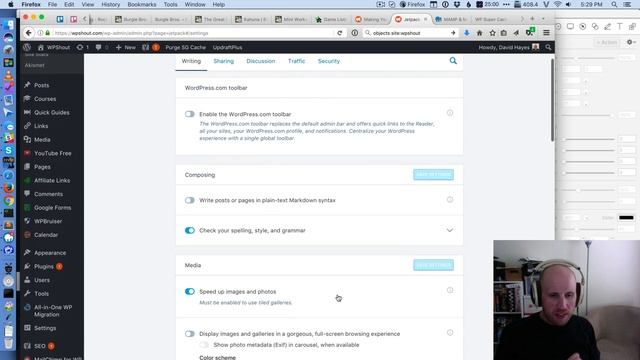Toggle Show photo metadata in carousel
This screenshot has width=640, height=360.
204,345
